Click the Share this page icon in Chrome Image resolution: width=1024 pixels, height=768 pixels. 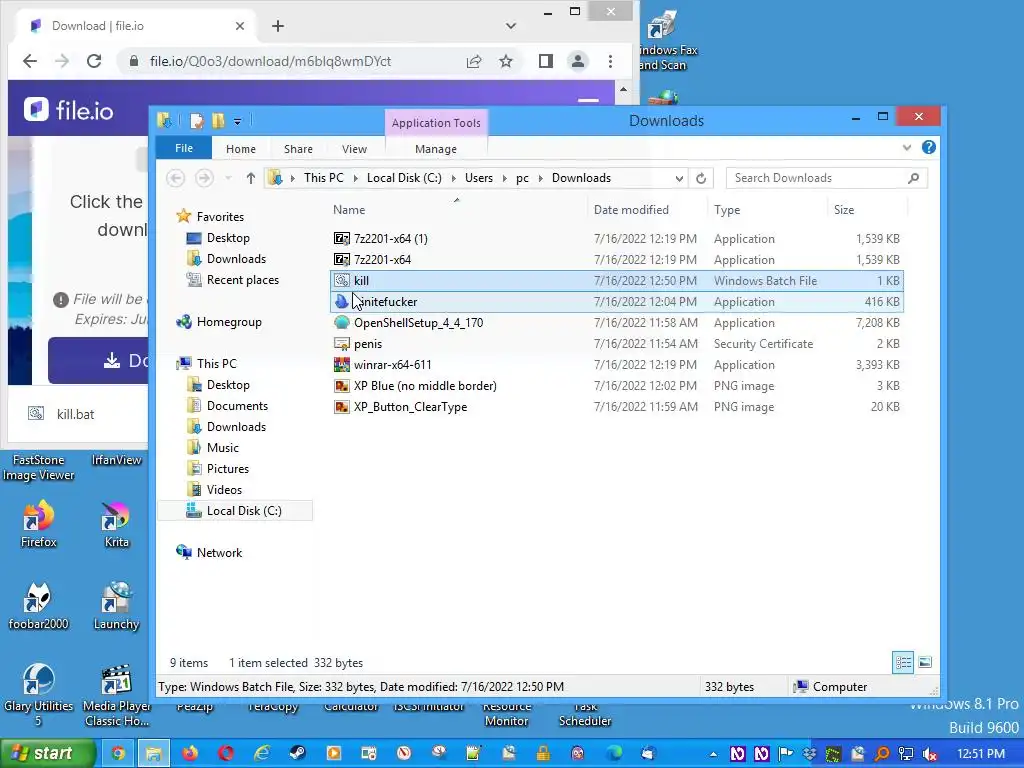click(x=473, y=61)
